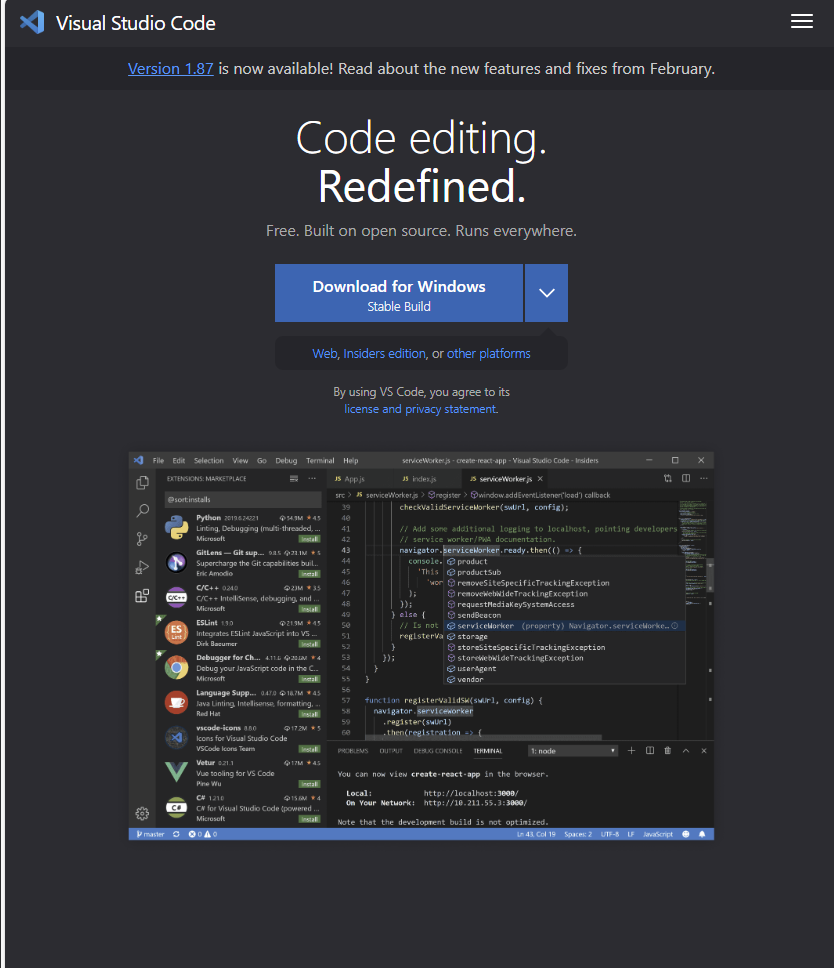Open the Version 1.87 release notes link

170,69
